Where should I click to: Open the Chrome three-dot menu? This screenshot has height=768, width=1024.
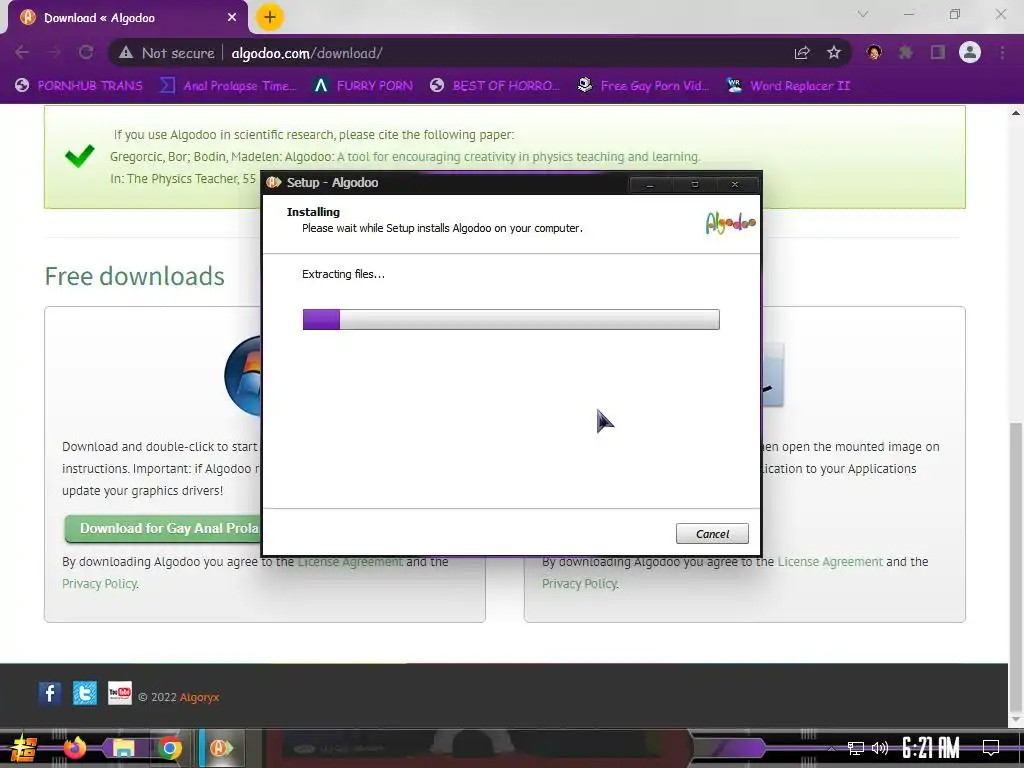pyautogui.click(x=1002, y=52)
